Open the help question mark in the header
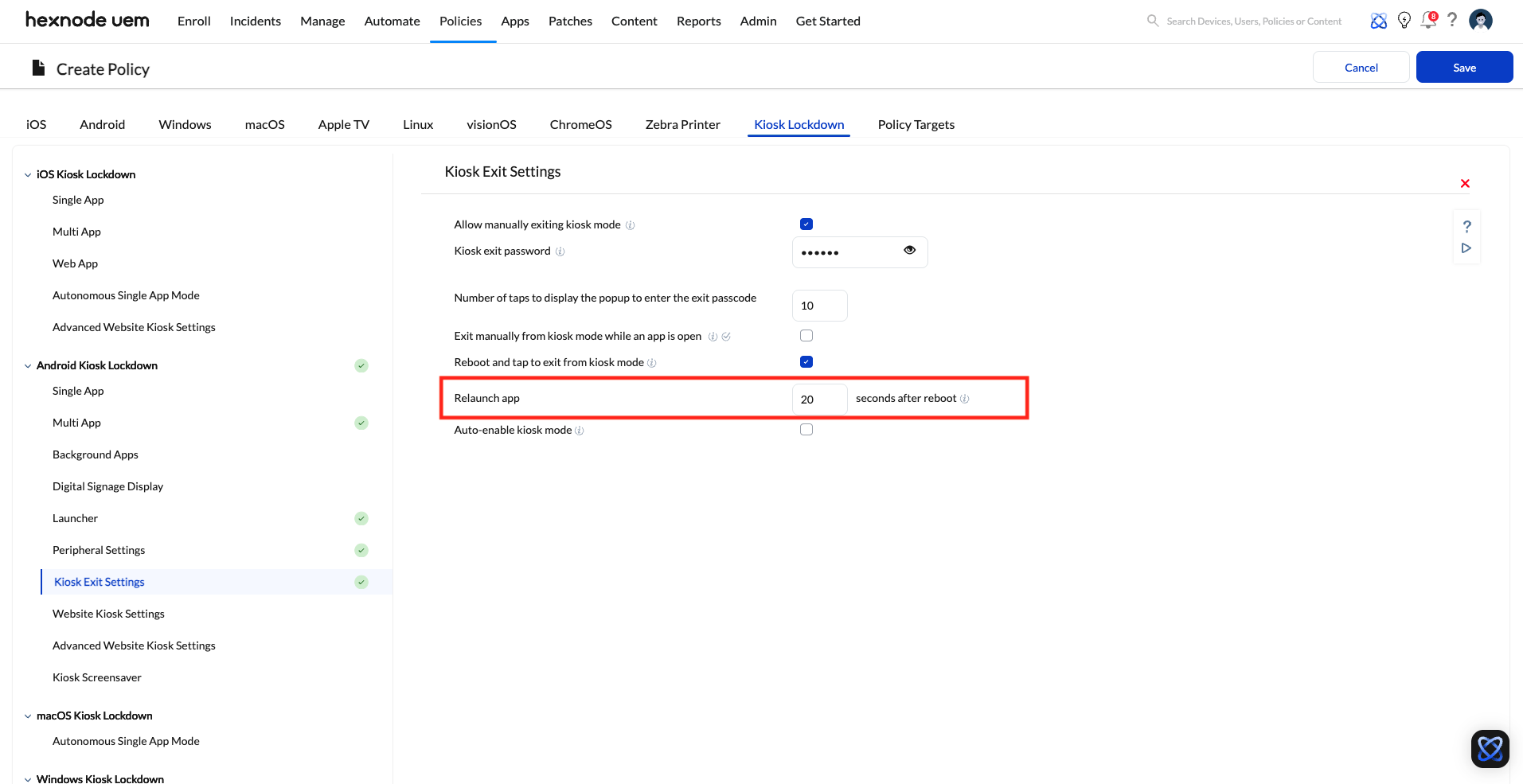This screenshot has width=1523, height=784. coord(1452,20)
